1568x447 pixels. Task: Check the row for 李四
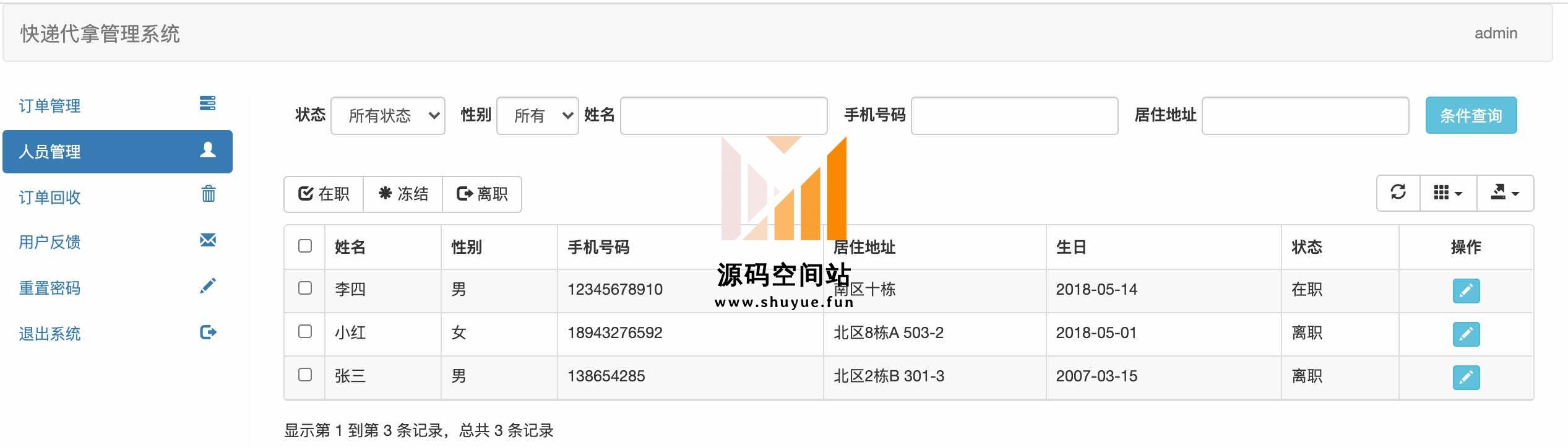tap(305, 288)
